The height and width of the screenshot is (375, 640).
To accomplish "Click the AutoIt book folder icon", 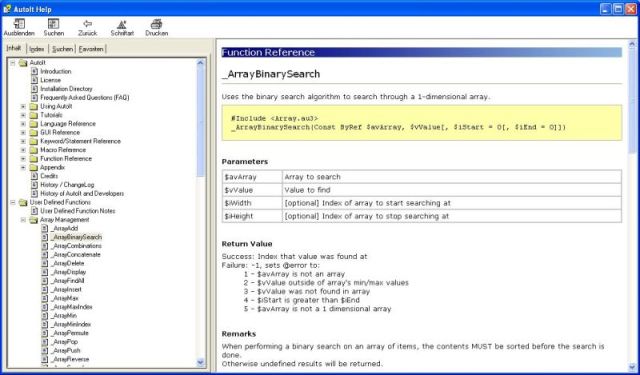I will click(23, 62).
